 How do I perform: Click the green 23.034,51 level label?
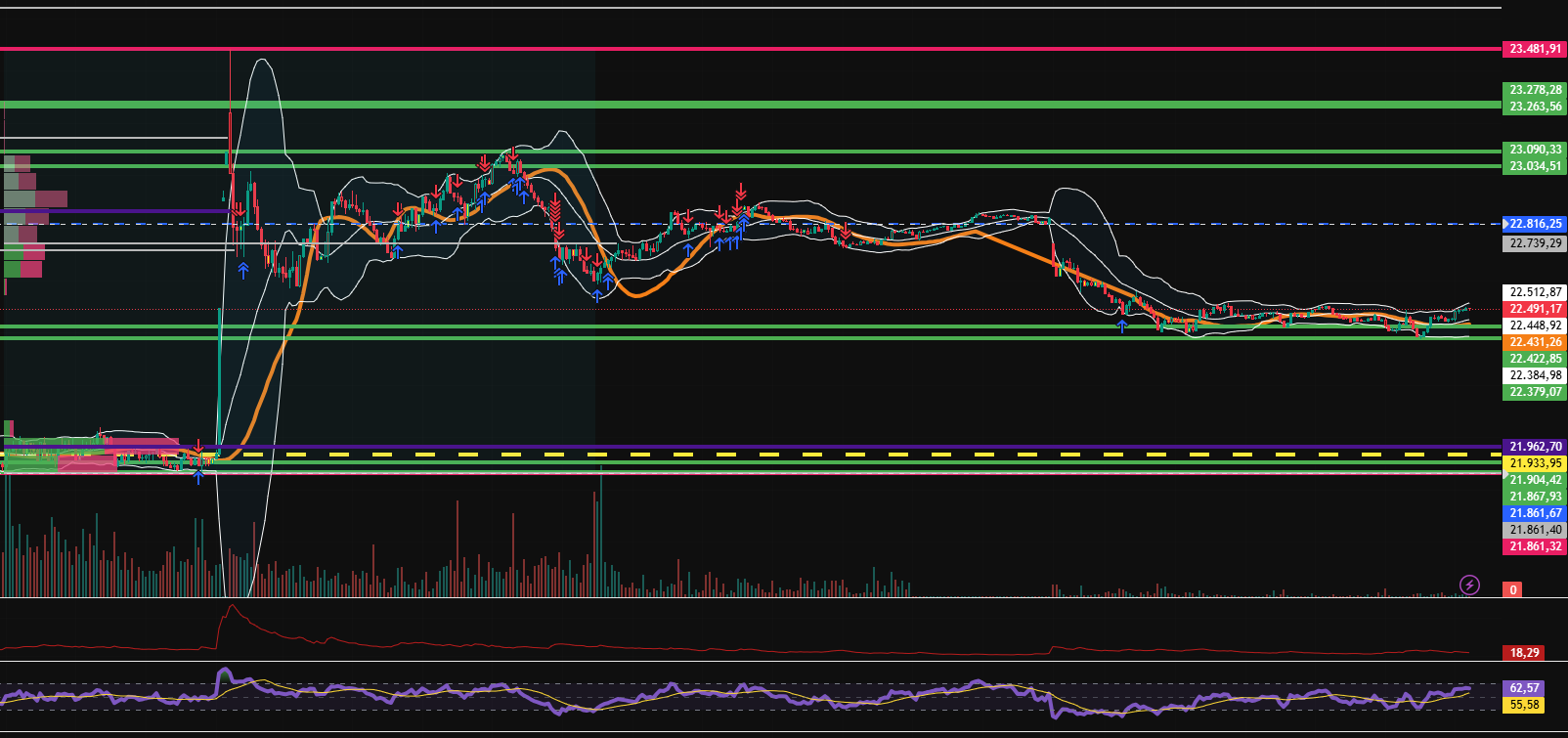coord(1535,166)
